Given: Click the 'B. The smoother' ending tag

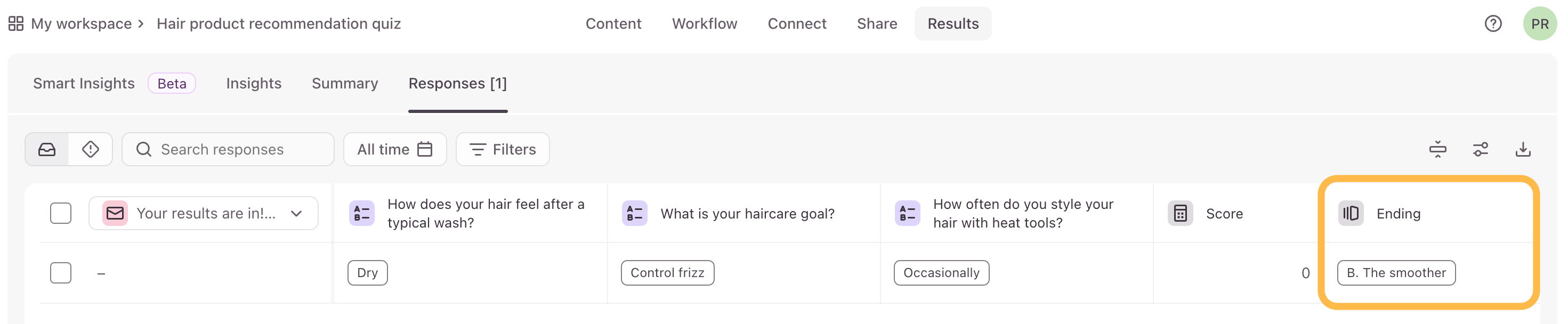Looking at the screenshot, I should click(1396, 273).
